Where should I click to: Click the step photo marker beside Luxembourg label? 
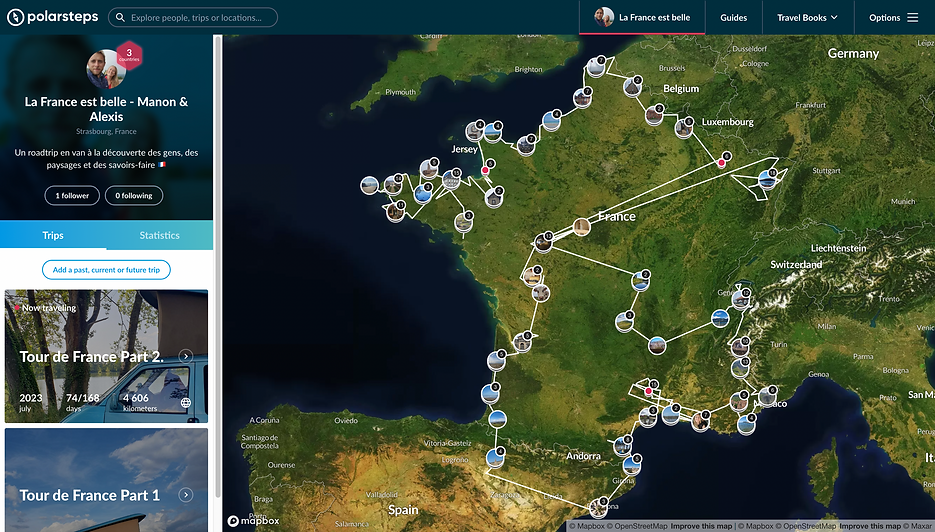coord(683,128)
